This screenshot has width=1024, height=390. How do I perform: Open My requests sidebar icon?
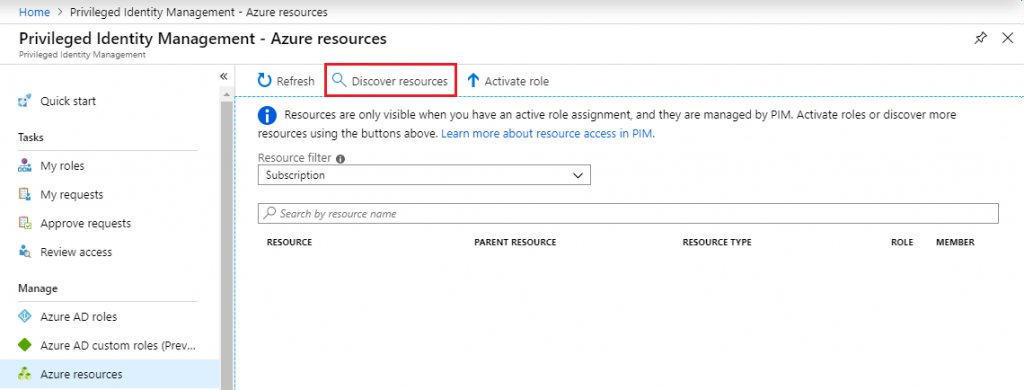pos(25,195)
